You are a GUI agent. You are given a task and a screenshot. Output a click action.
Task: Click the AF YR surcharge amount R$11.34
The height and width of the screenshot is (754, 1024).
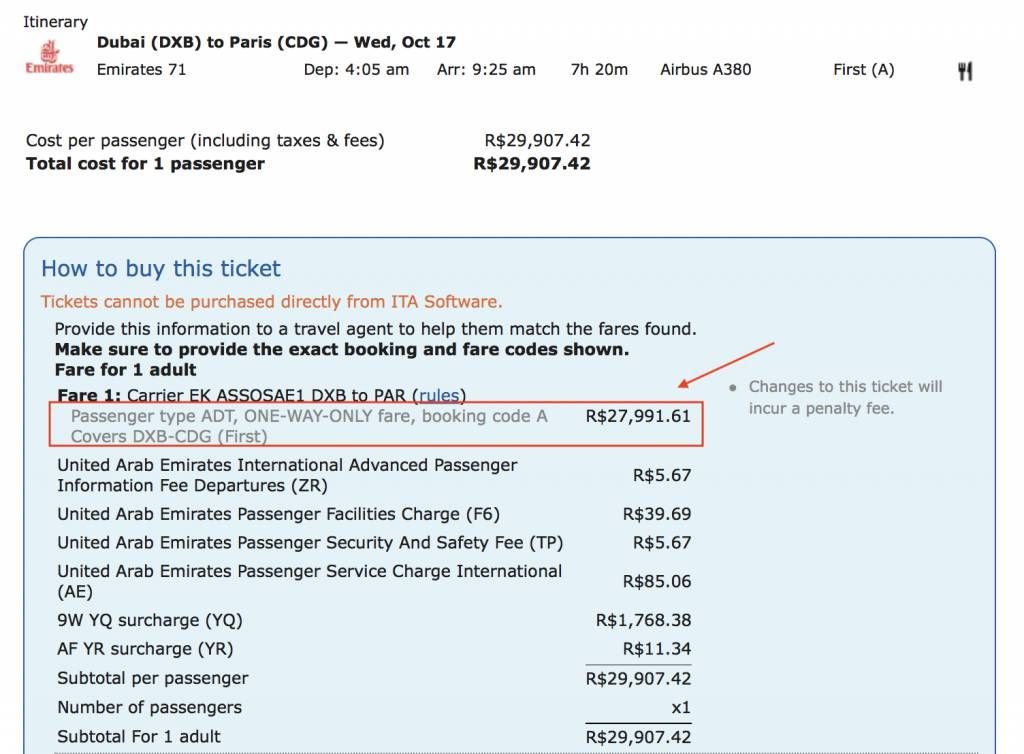657,649
